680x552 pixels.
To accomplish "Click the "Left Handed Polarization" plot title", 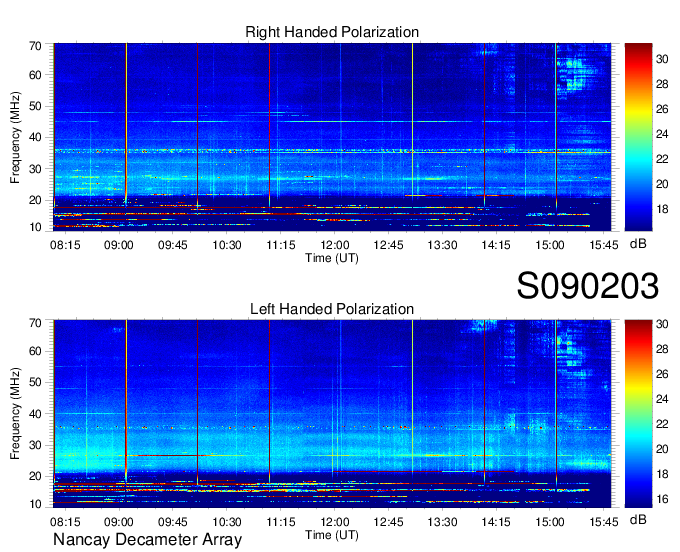I will pos(332,309).
